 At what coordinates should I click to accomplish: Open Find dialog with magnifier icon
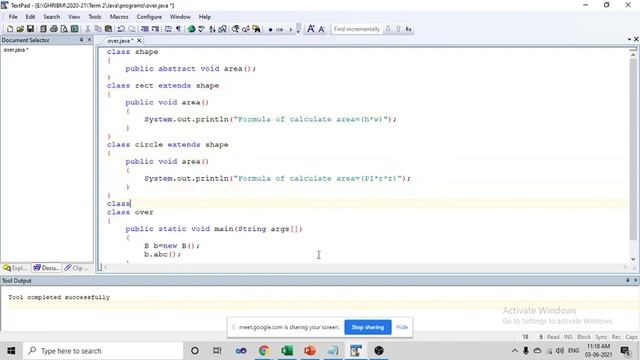tap(236, 29)
